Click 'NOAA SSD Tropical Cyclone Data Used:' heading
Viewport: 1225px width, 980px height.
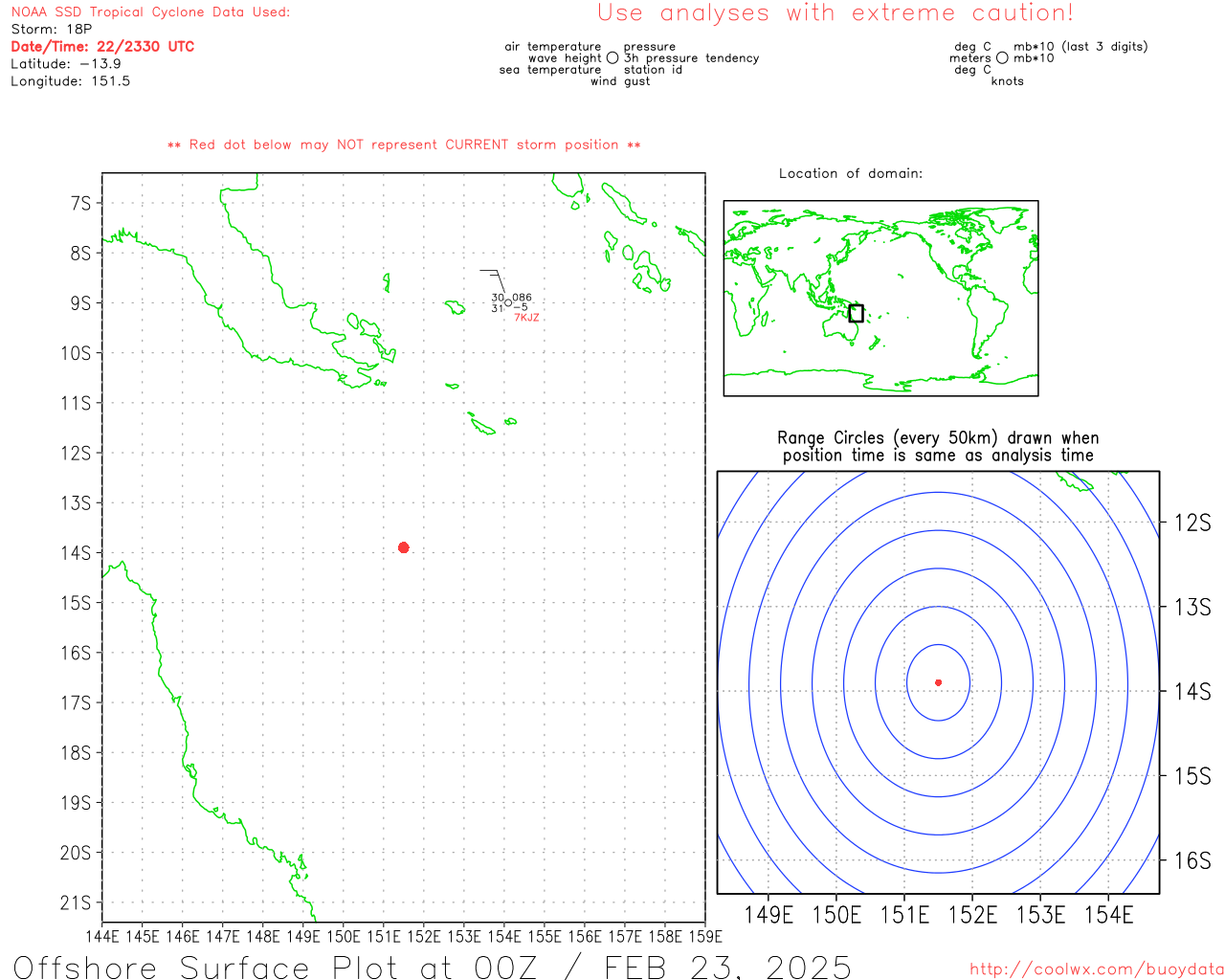point(150,12)
